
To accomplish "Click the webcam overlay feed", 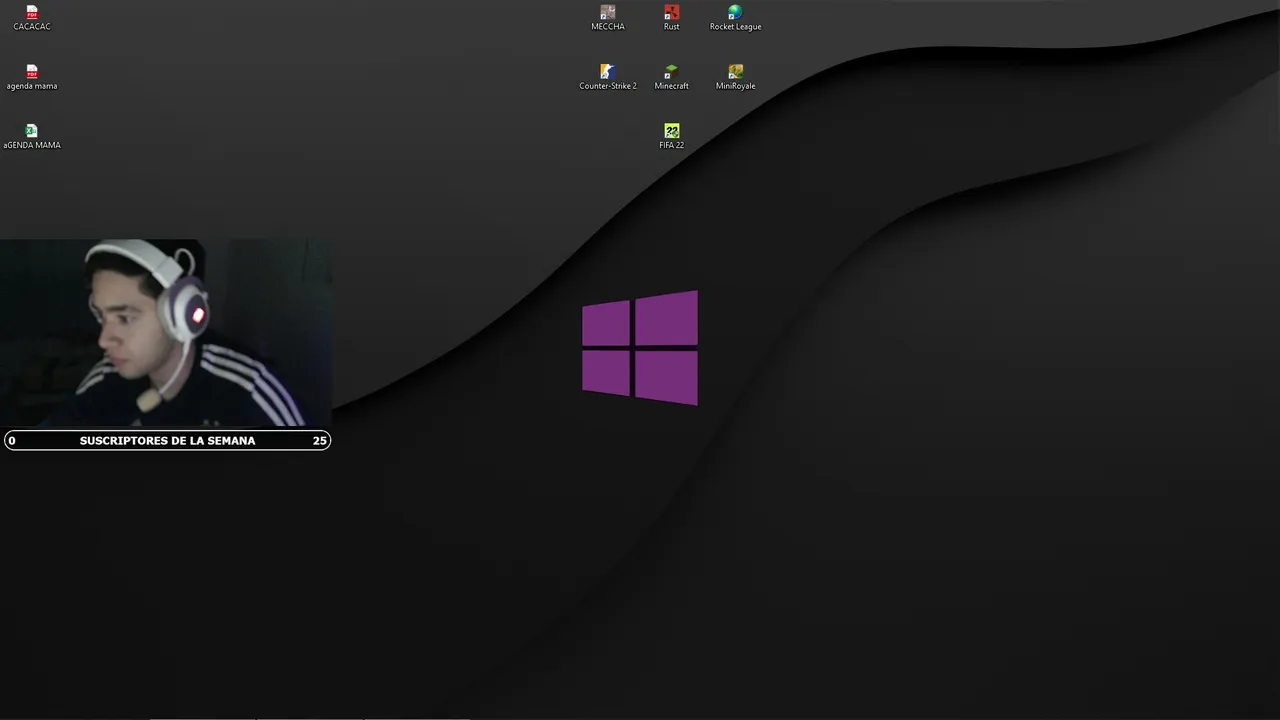I will 166,333.
